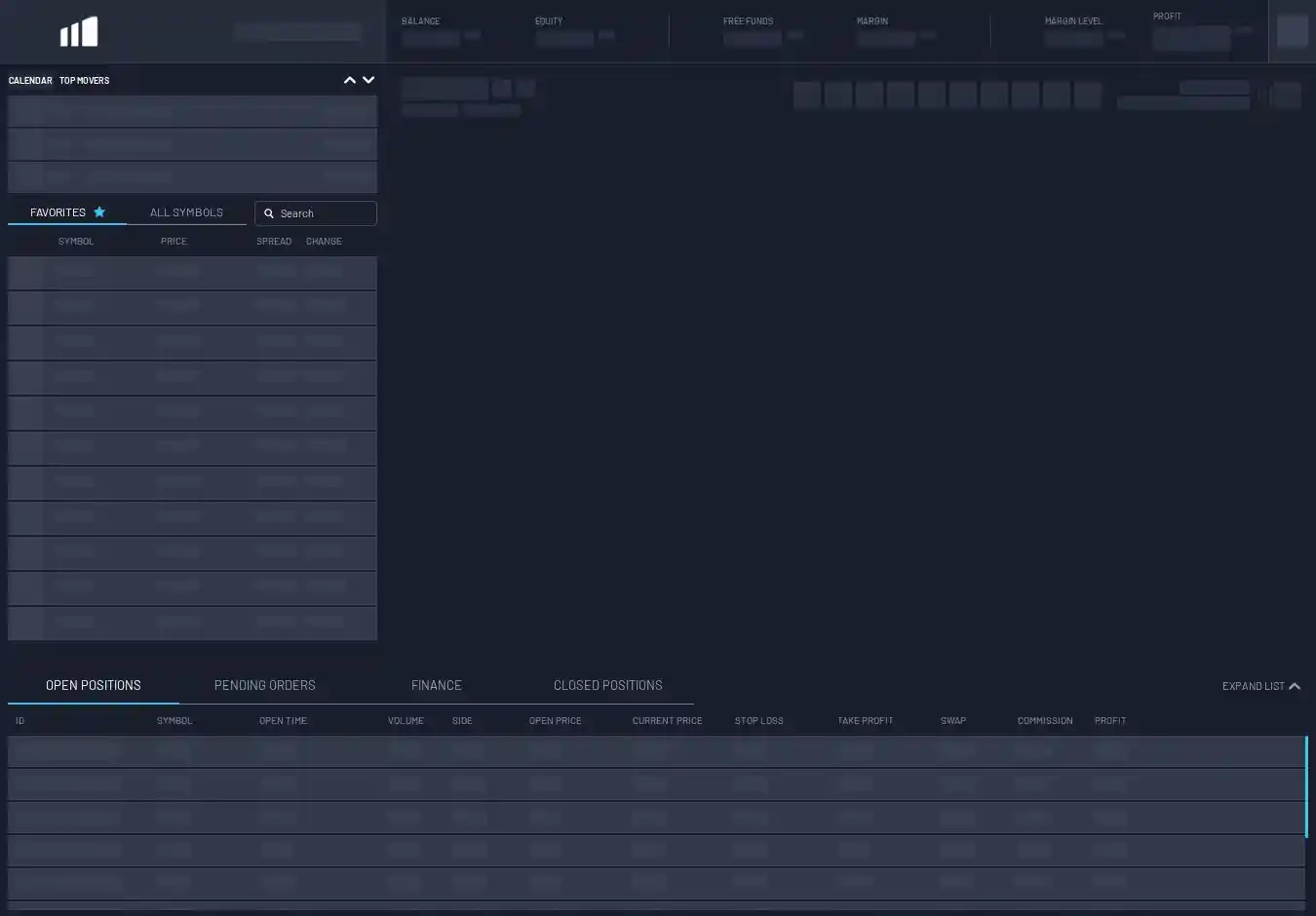Image resolution: width=1316 pixels, height=916 pixels.
Task: Select the Open Positions tab
Action: tap(94, 685)
